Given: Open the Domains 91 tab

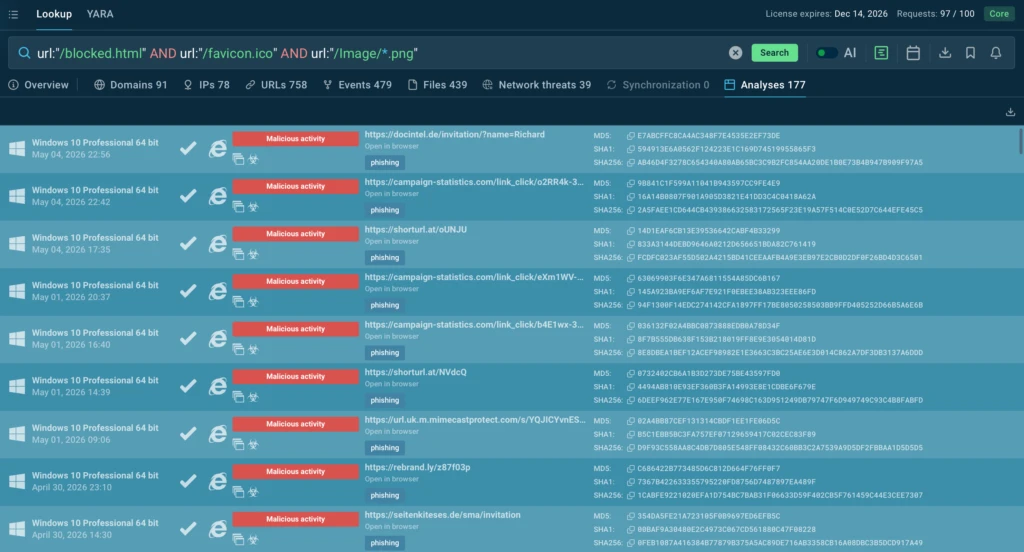Looking at the screenshot, I should [x=131, y=85].
